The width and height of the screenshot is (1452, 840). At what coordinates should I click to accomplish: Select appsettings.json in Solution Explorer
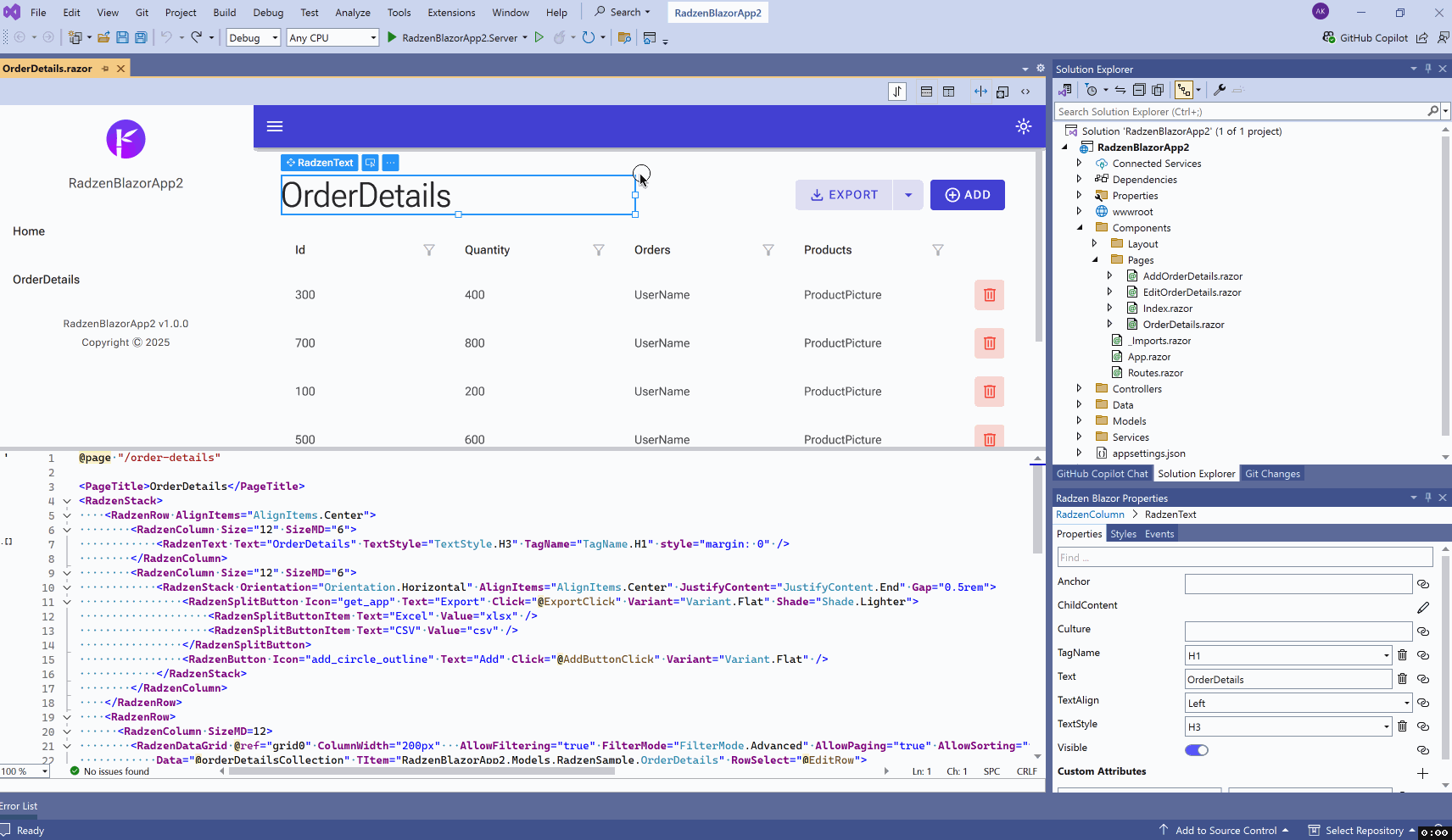pos(1148,453)
